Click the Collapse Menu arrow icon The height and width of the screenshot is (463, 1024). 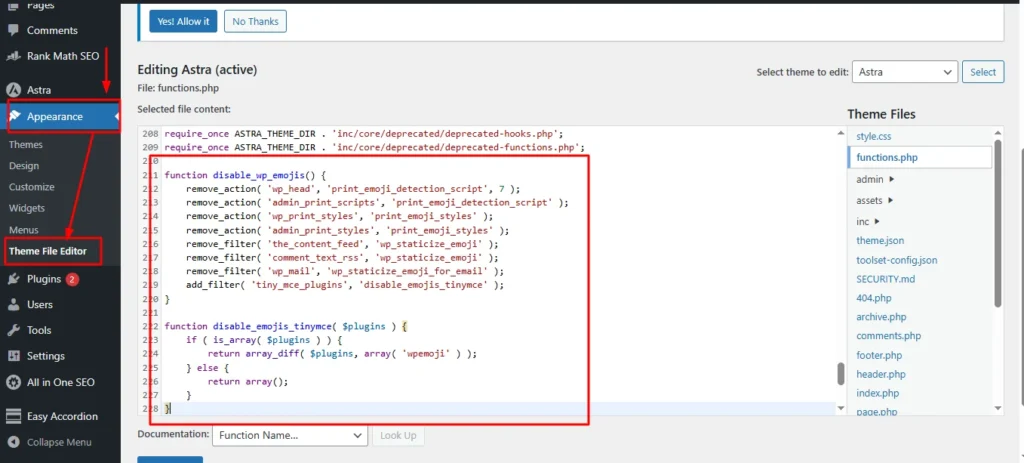coord(12,442)
